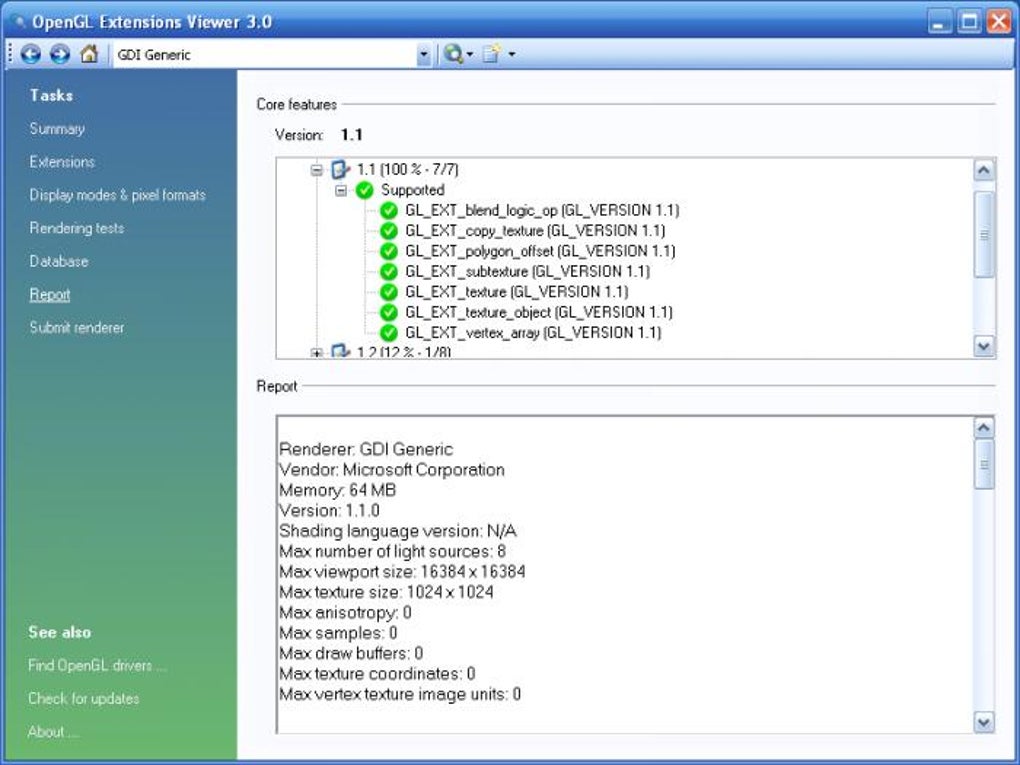Click the core features scrollbar thumb

point(984,234)
